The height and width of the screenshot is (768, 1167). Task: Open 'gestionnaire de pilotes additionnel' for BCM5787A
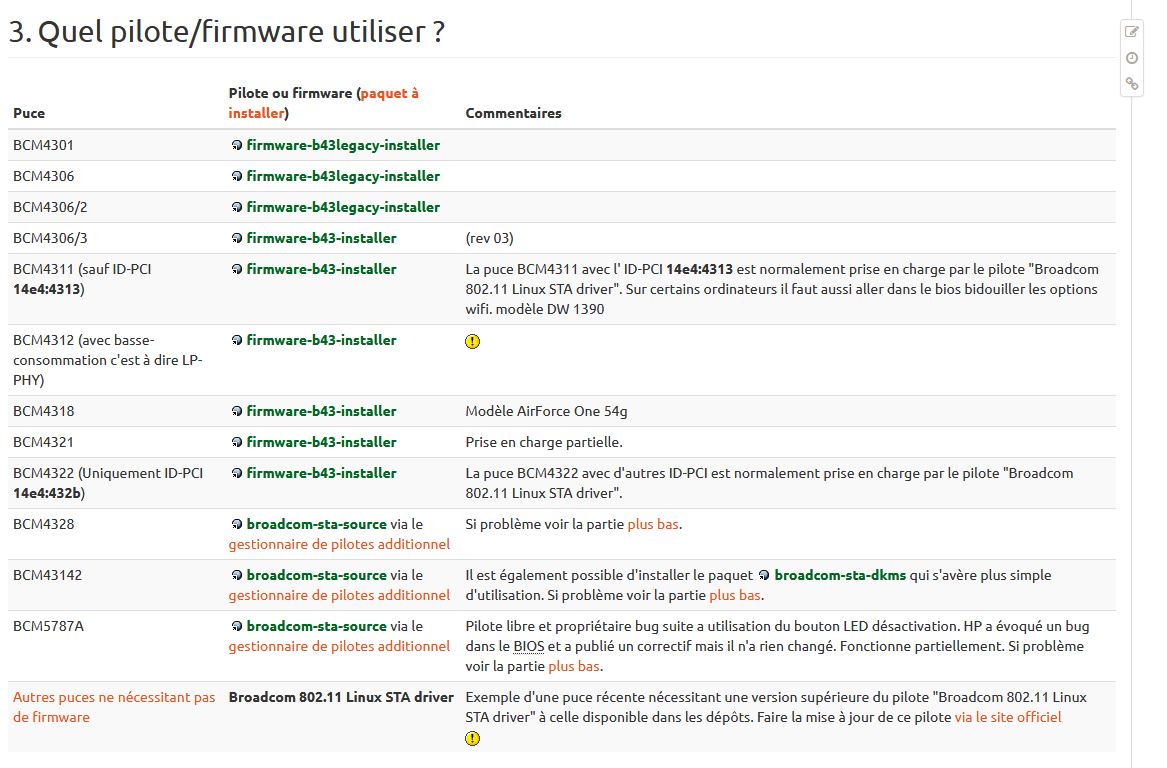pos(339,646)
